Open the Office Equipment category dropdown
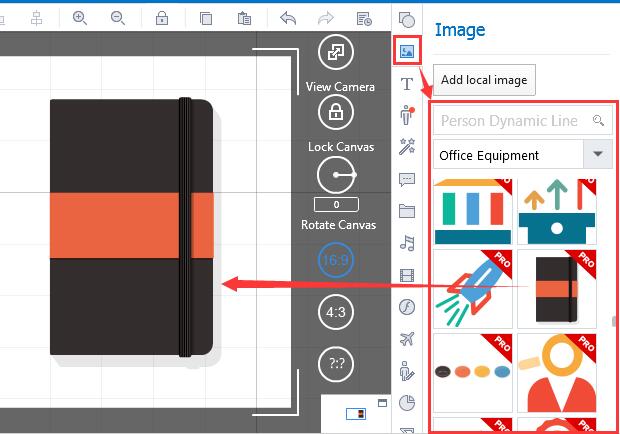The width and height of the screenshot is (620, 434). point(523,155)
